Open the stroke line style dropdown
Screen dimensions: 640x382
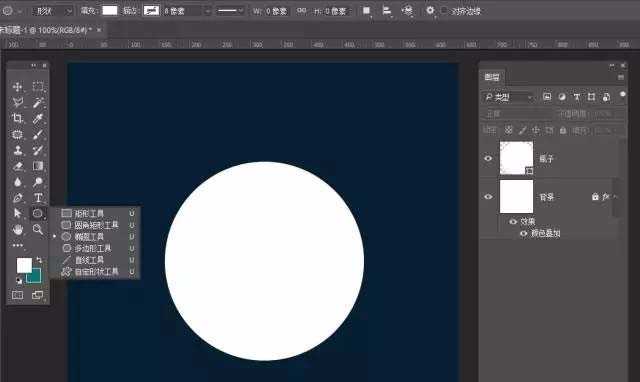click(x=230, y=11)
